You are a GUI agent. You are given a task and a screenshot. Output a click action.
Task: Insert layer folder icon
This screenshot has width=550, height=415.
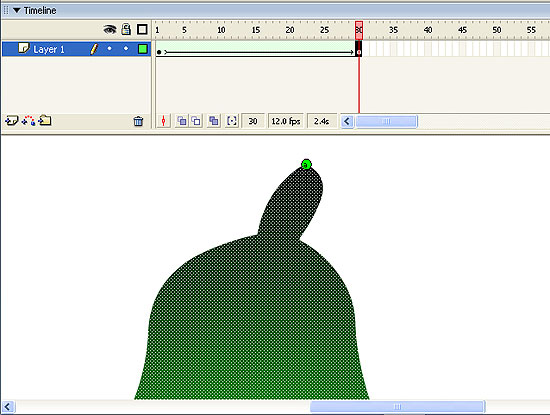[45, 121]
